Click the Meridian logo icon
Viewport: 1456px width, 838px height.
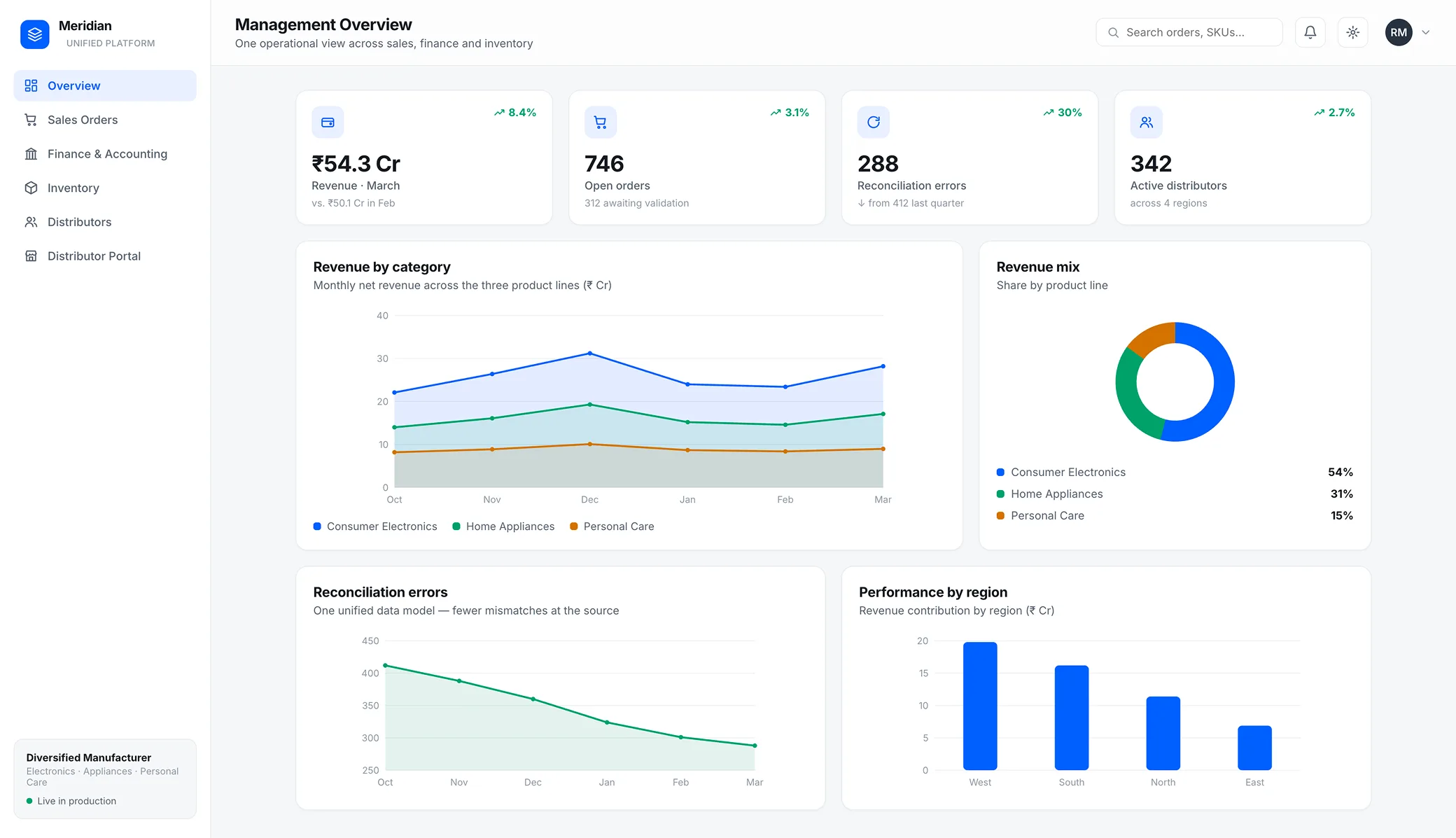click(x=35, y=34)
